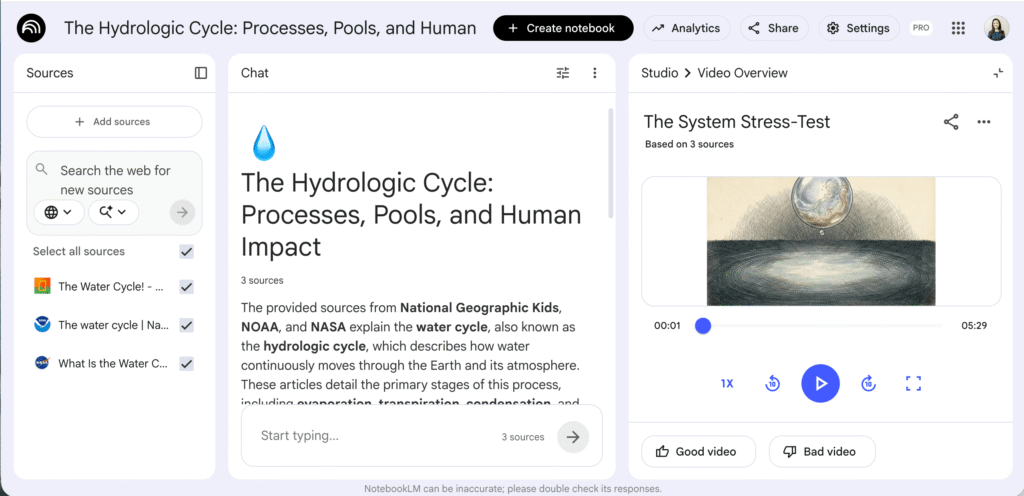Image resolution: width=1024 pixels, height=496 pixels.
Task: Skip forward 10 seconds
Action: pyautogui.click(x=868, y=383)
